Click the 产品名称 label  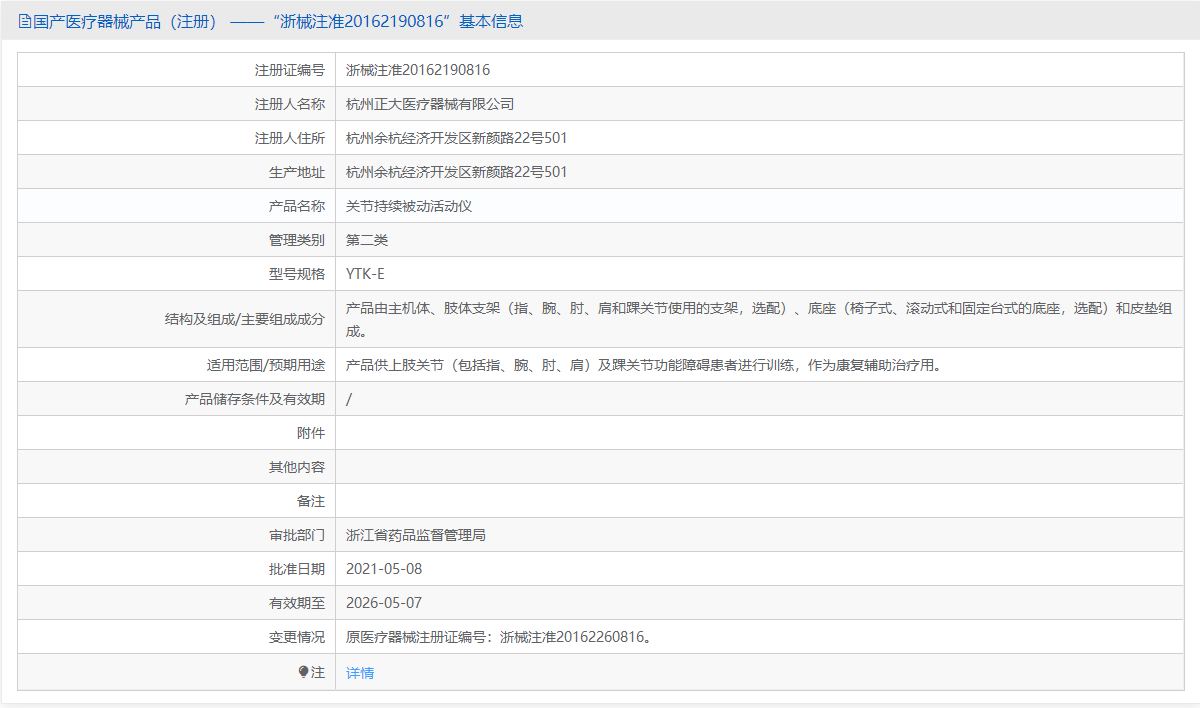click(x=297, y=206)
